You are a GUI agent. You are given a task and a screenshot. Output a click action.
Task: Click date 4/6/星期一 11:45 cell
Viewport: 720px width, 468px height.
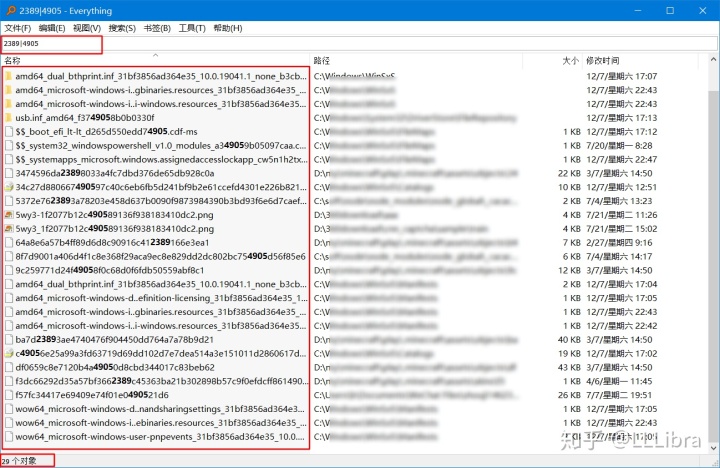coord(619,381)
